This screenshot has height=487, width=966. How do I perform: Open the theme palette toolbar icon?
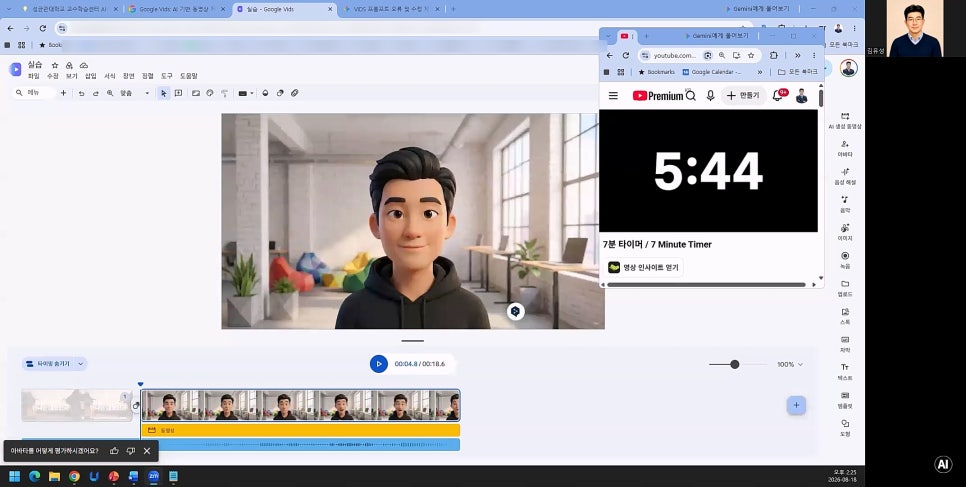pos(209,93)
